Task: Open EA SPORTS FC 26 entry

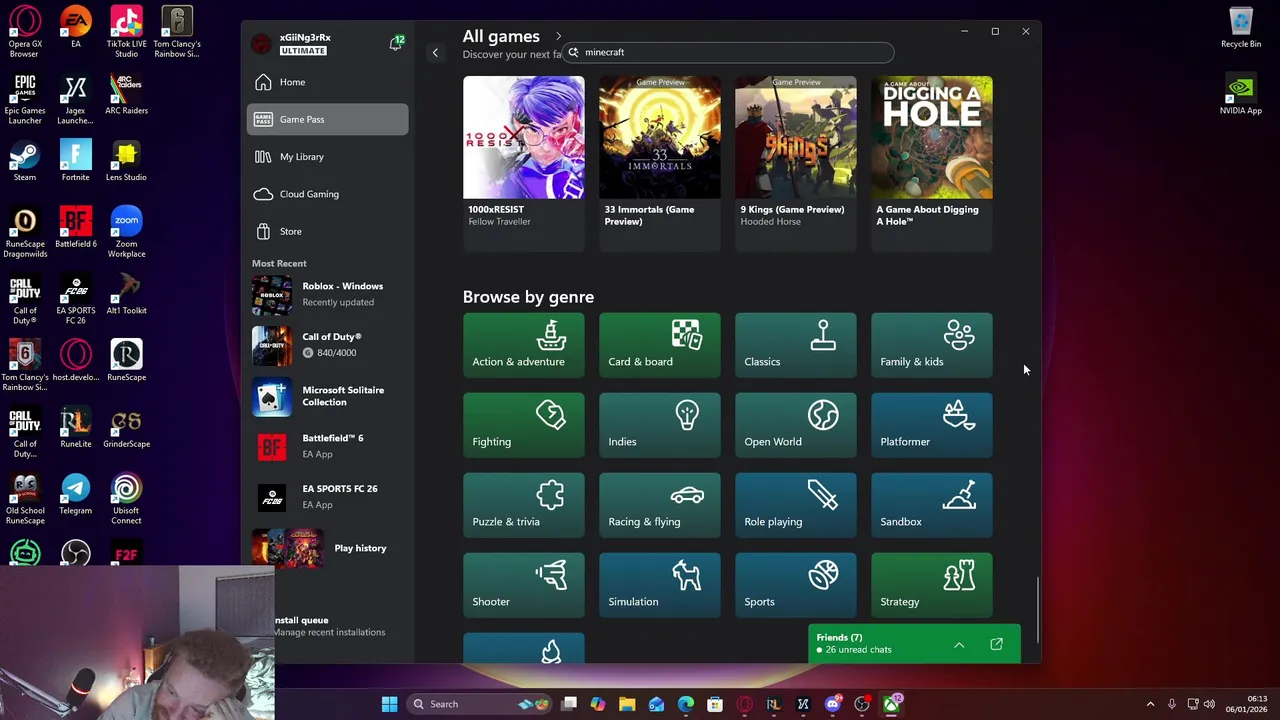Action: 327,497
